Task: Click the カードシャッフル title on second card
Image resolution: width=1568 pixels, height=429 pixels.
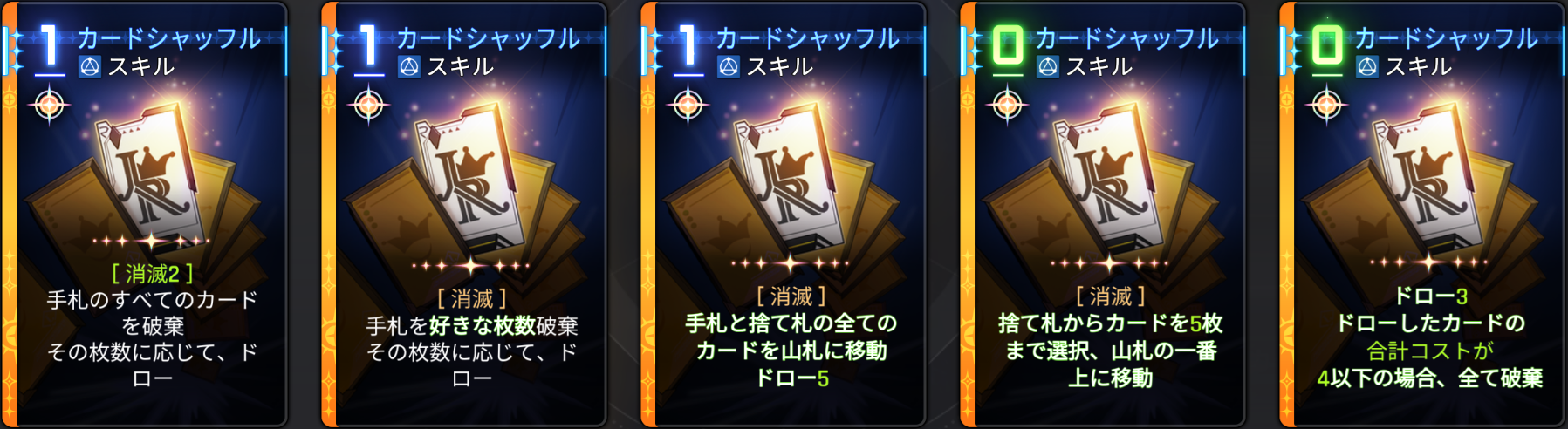Action: 489,38
